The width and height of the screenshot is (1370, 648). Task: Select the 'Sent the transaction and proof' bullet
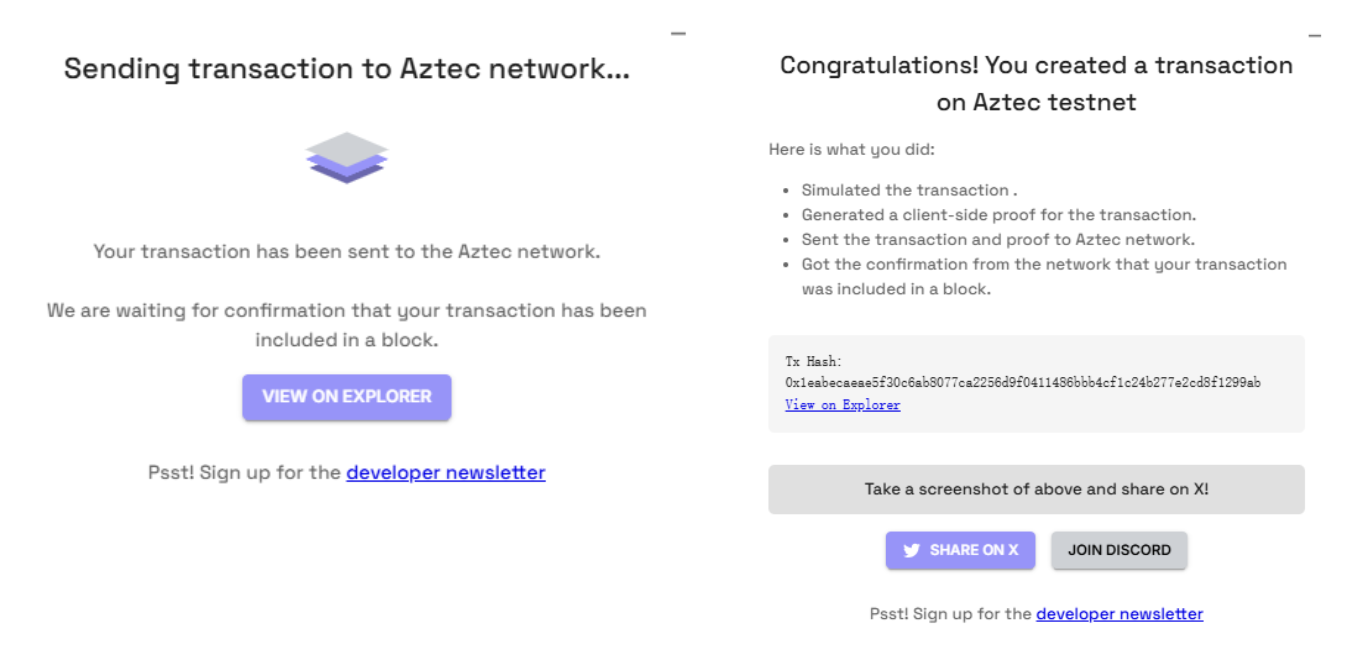pos(997,240)
